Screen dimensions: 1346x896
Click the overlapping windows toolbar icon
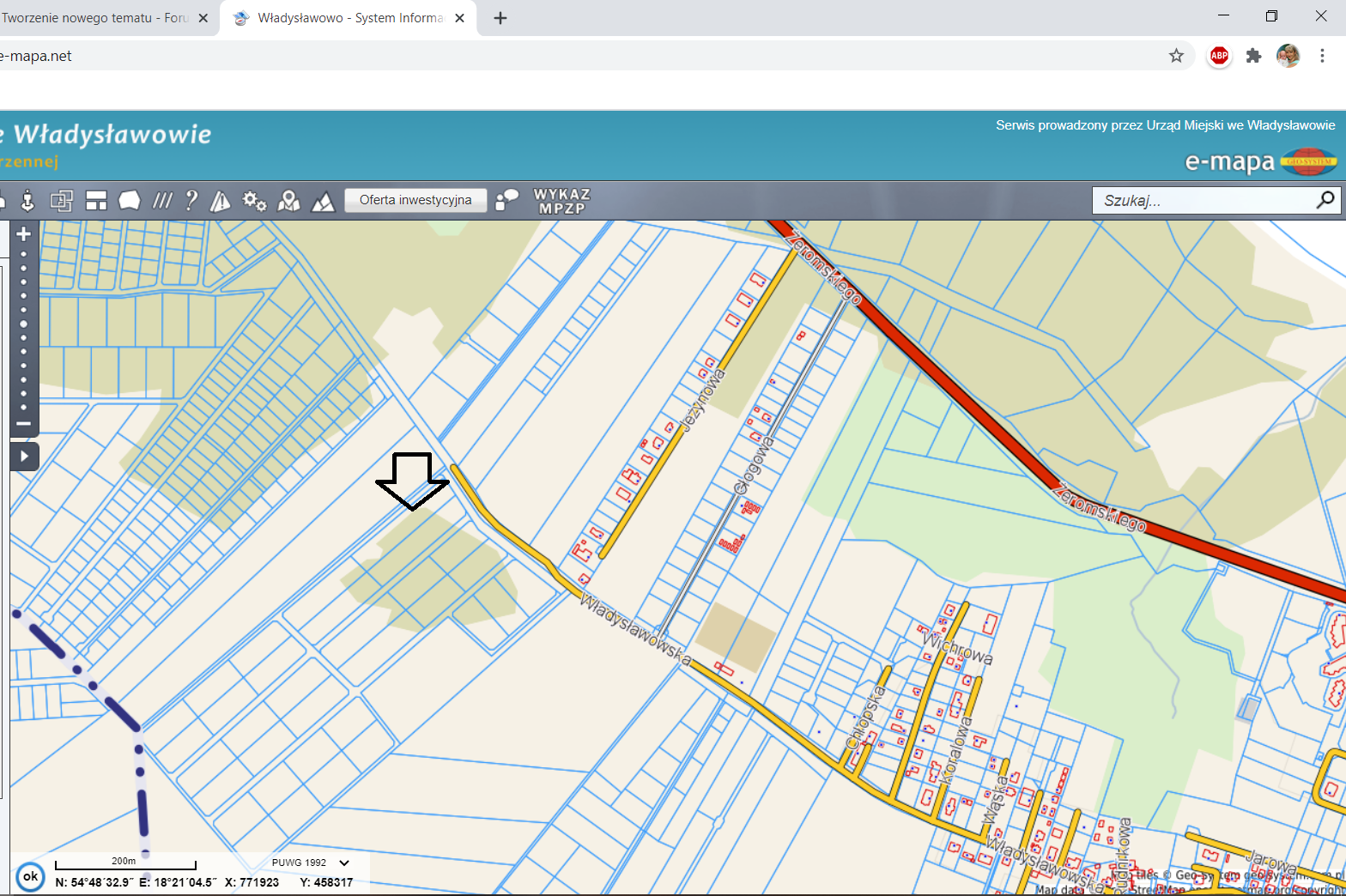[61, 201]
